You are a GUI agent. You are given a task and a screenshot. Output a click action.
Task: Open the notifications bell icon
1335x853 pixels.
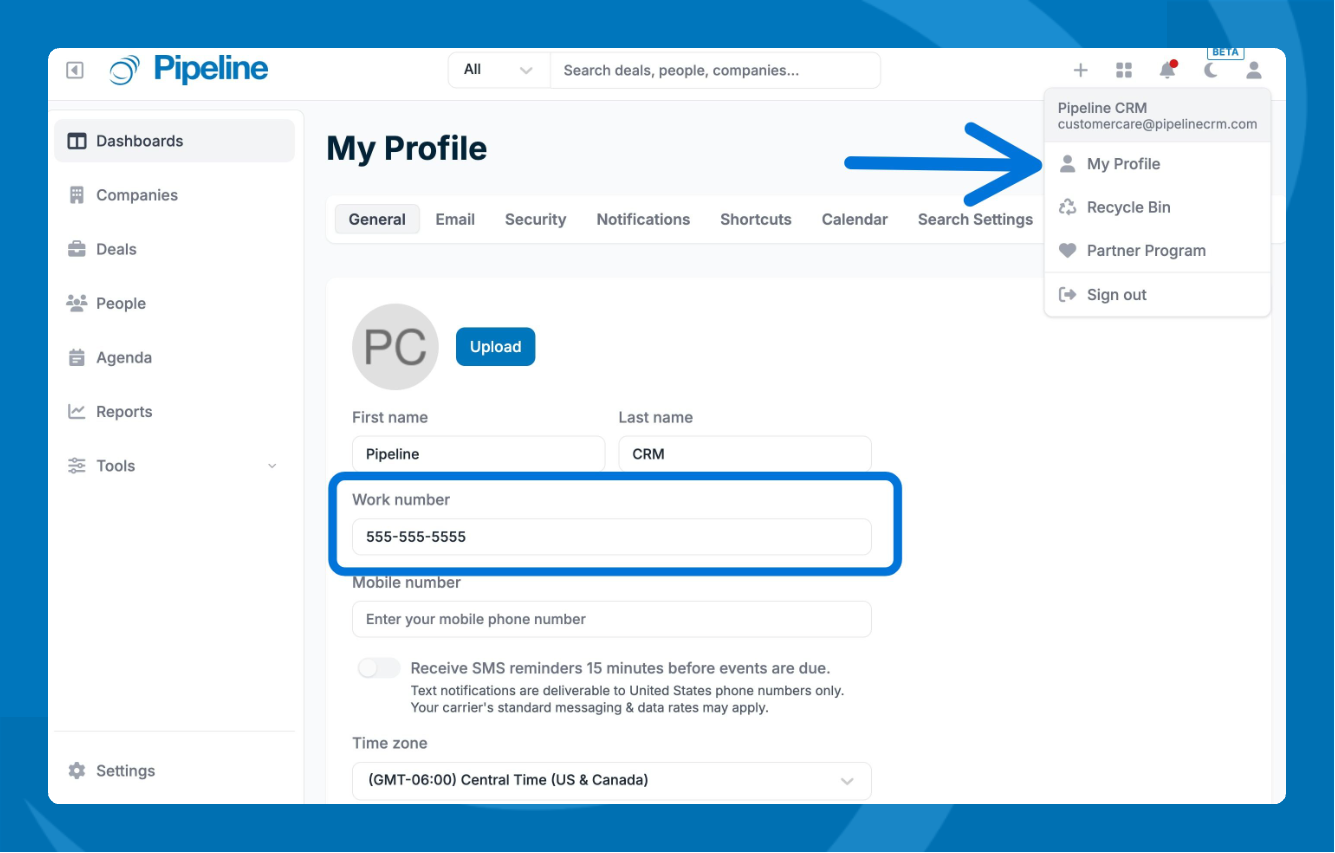click(1167, 70)
